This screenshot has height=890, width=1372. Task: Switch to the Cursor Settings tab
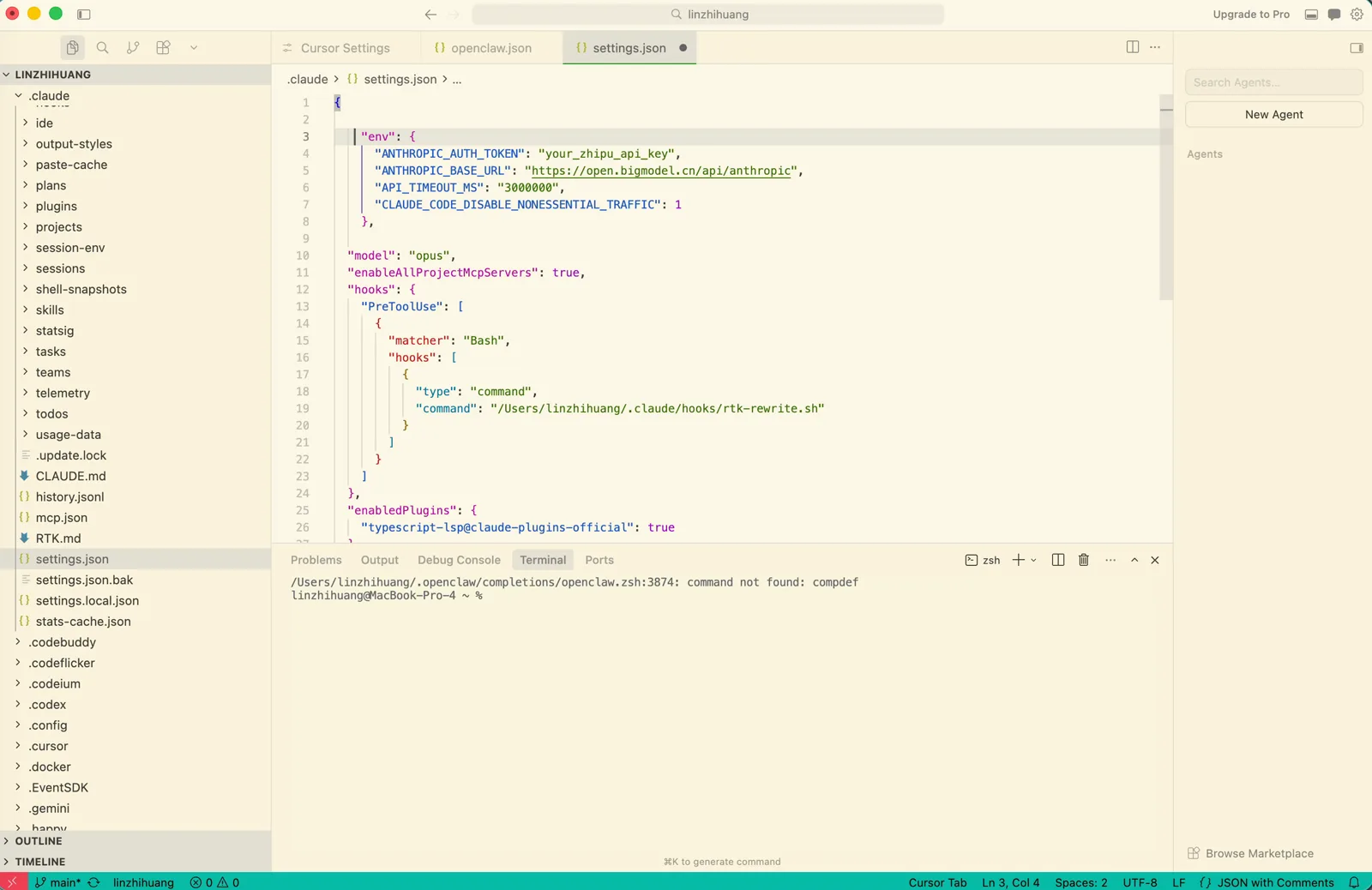click(x=346, y=48)
